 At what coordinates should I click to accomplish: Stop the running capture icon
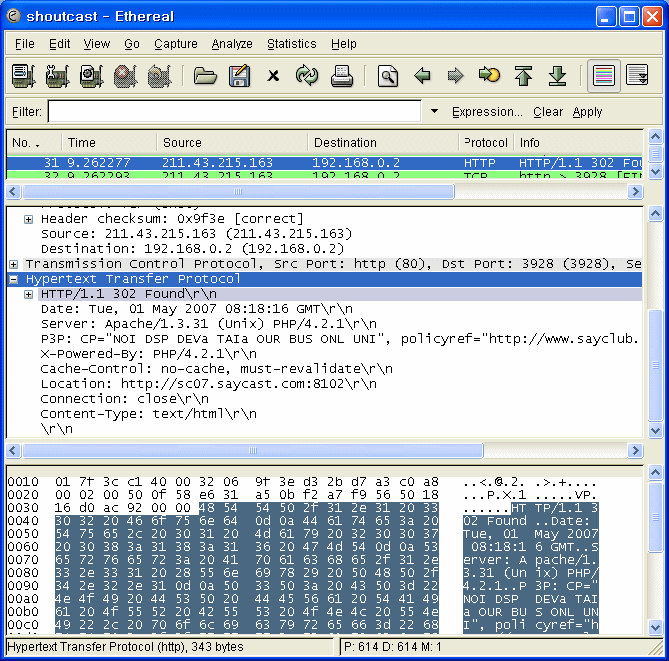(125, 76)
